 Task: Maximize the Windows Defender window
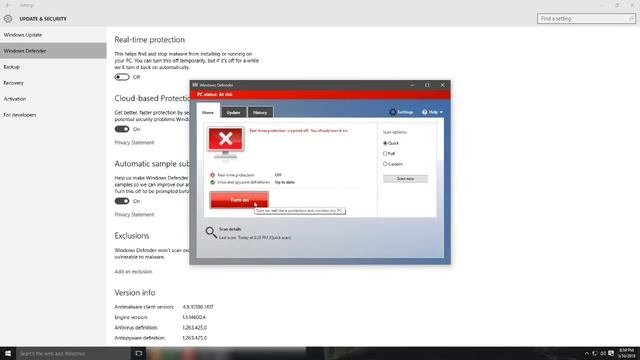pyautogui.click(x=427, y=85)
